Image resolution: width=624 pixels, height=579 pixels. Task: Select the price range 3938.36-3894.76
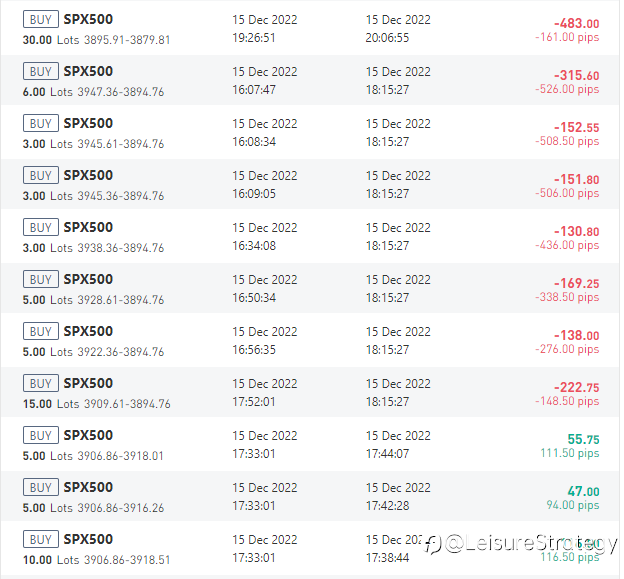[121, 248]
